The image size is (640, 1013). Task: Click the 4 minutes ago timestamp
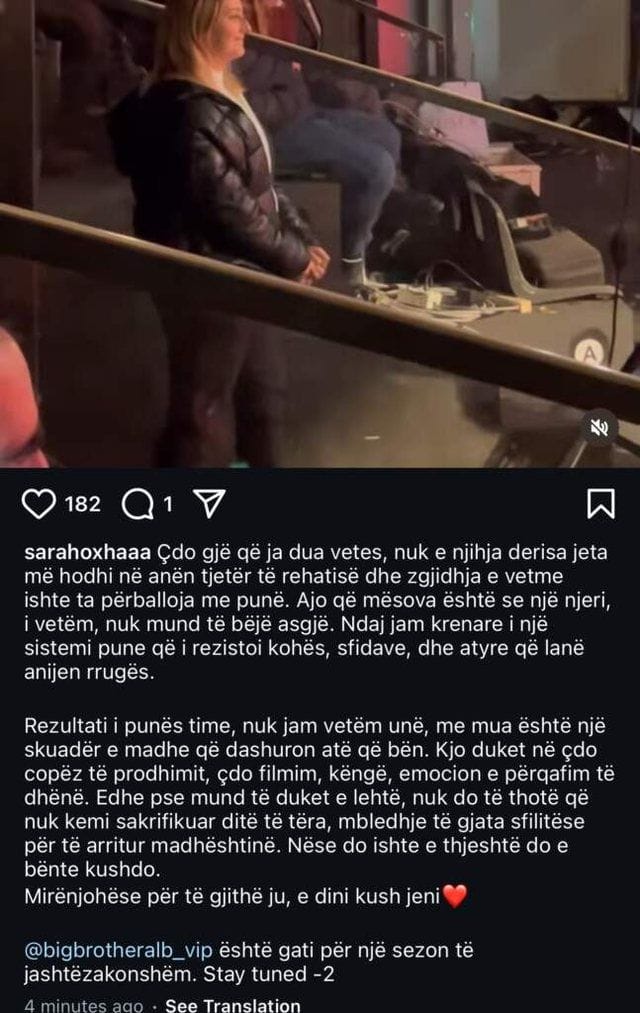pos(83,1005)
